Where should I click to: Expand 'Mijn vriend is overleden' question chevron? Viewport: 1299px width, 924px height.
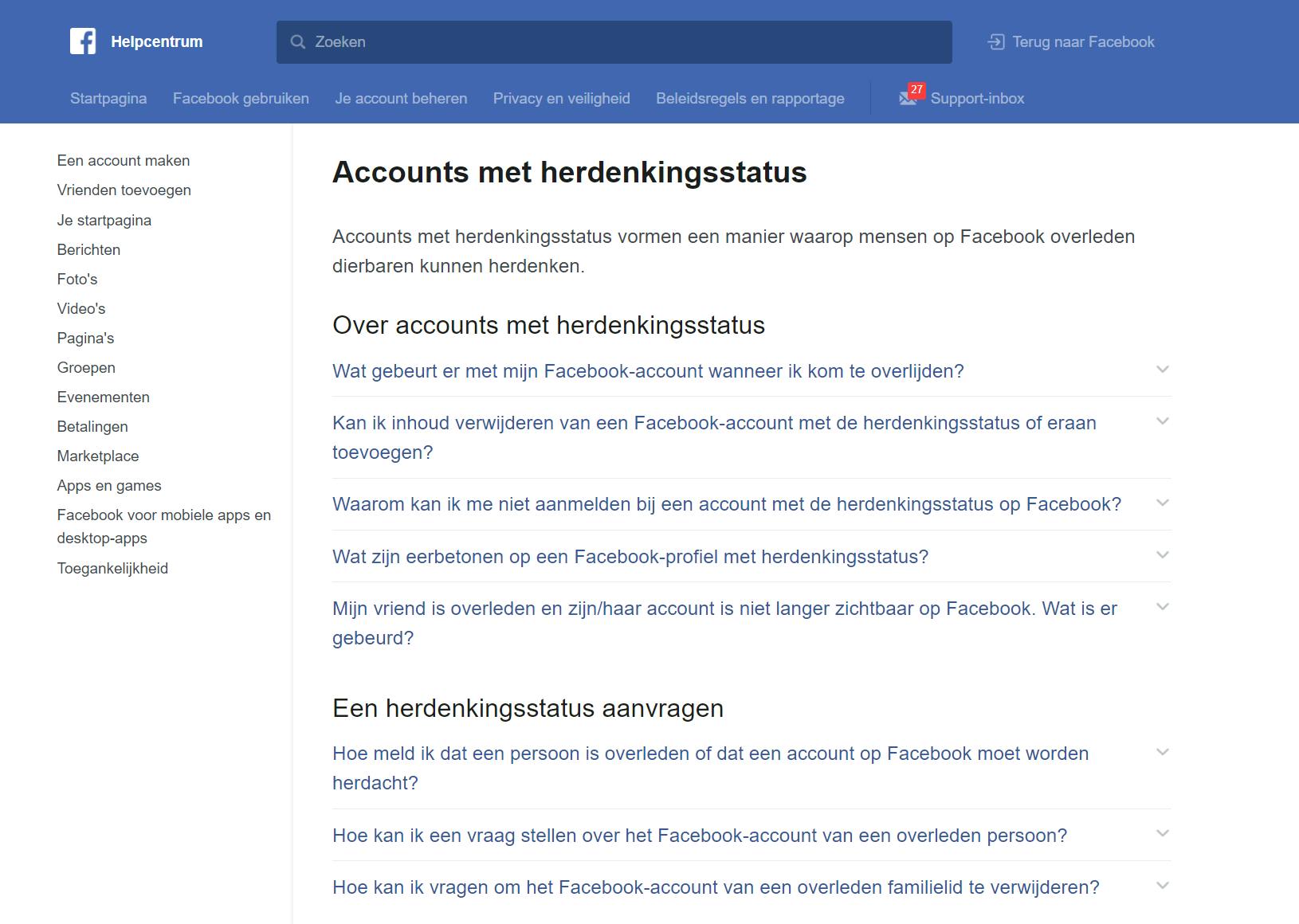coord(1163,607)
